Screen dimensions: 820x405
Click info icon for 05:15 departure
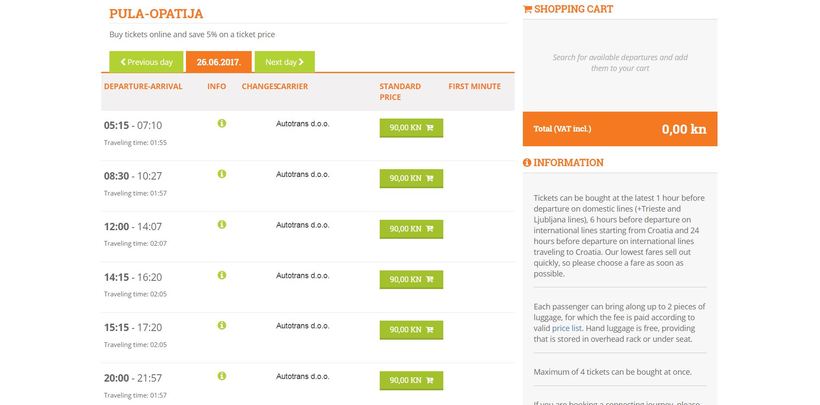[x=222, y=124]
